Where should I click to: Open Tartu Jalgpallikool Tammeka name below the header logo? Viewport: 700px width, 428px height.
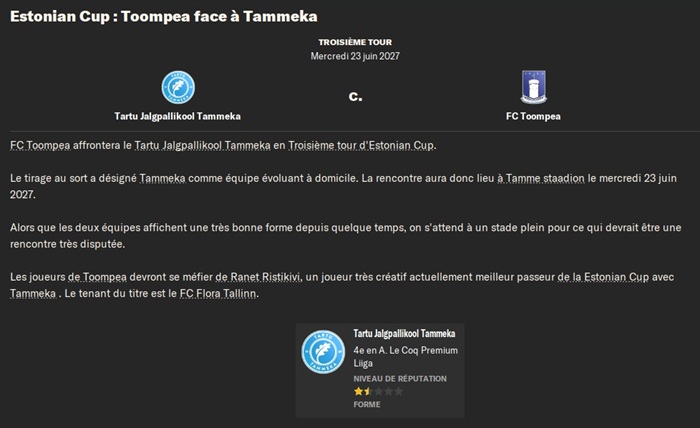[178, 116]
